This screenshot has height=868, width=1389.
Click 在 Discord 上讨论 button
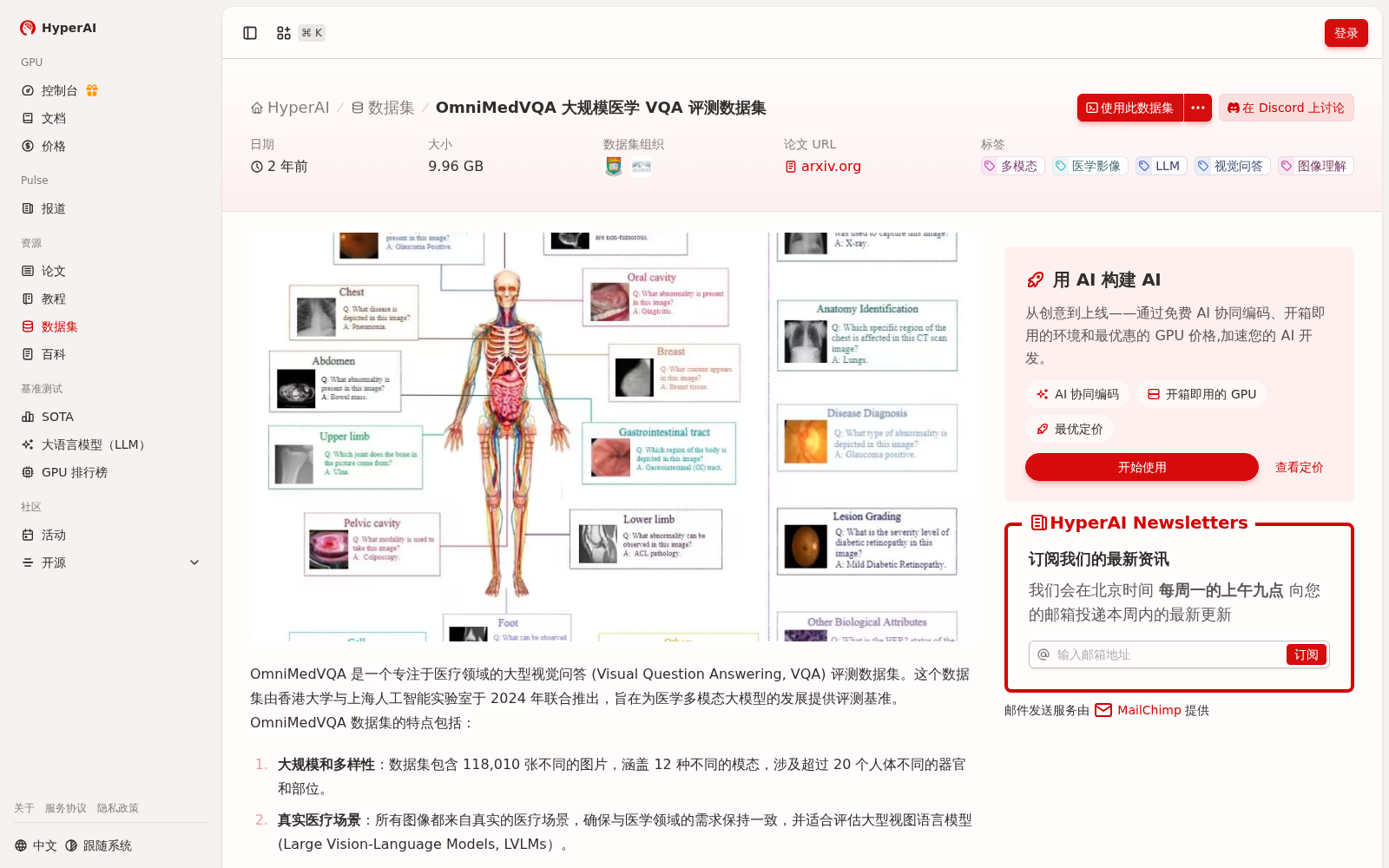1286,108
